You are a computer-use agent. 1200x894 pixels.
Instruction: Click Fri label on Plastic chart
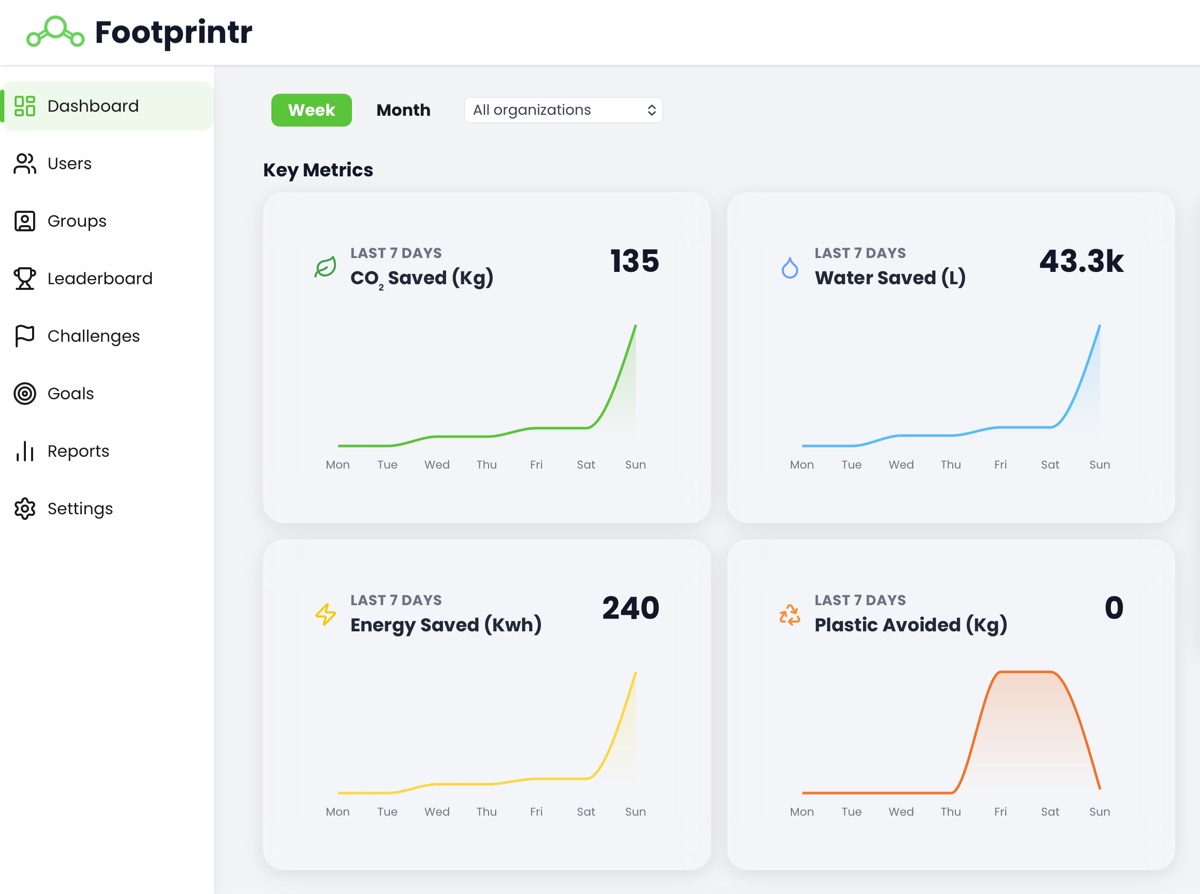pyautogui.click(x=1000, y=812)
